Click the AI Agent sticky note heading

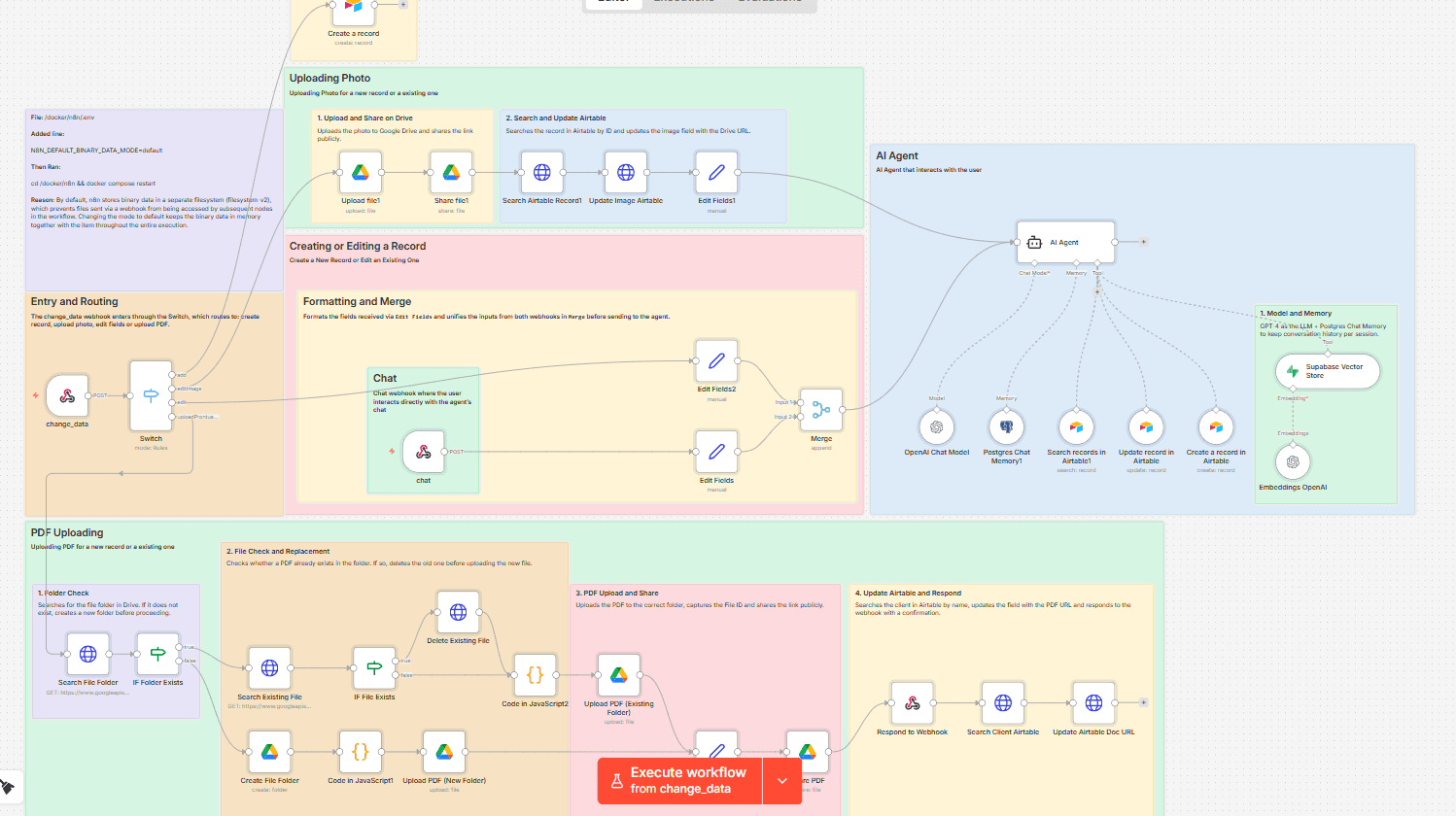point(897,155)
